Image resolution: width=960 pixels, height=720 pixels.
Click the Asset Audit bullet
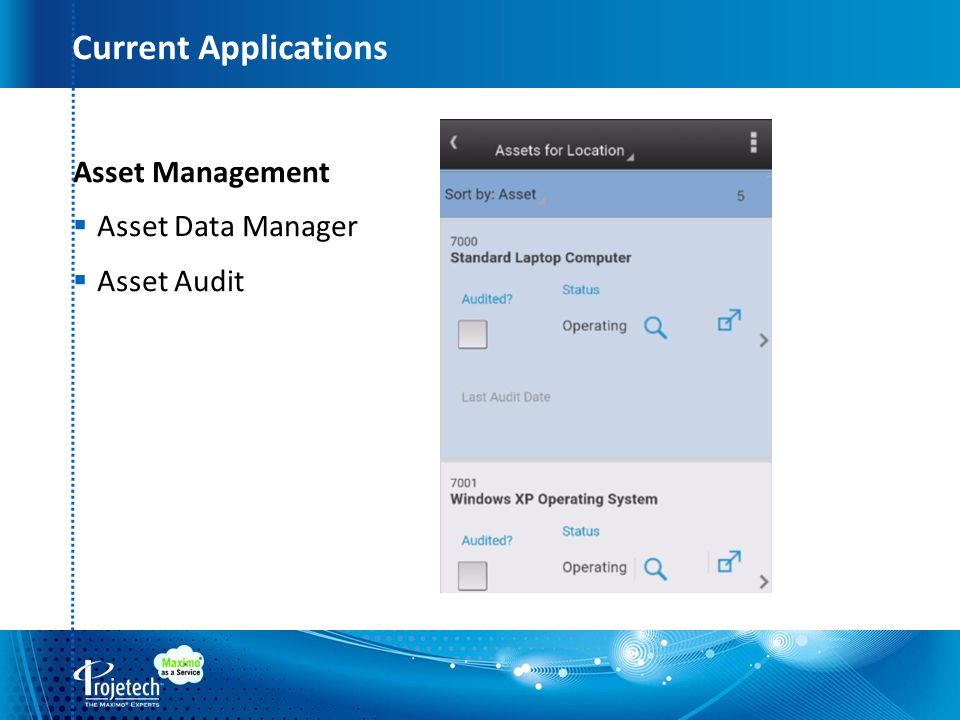tap(170, 282)
